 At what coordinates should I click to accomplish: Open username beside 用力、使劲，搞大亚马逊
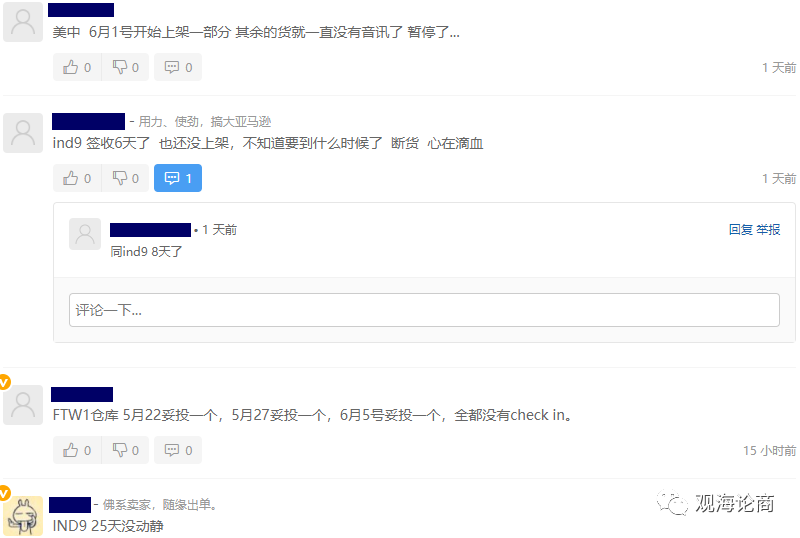(88, 121)
